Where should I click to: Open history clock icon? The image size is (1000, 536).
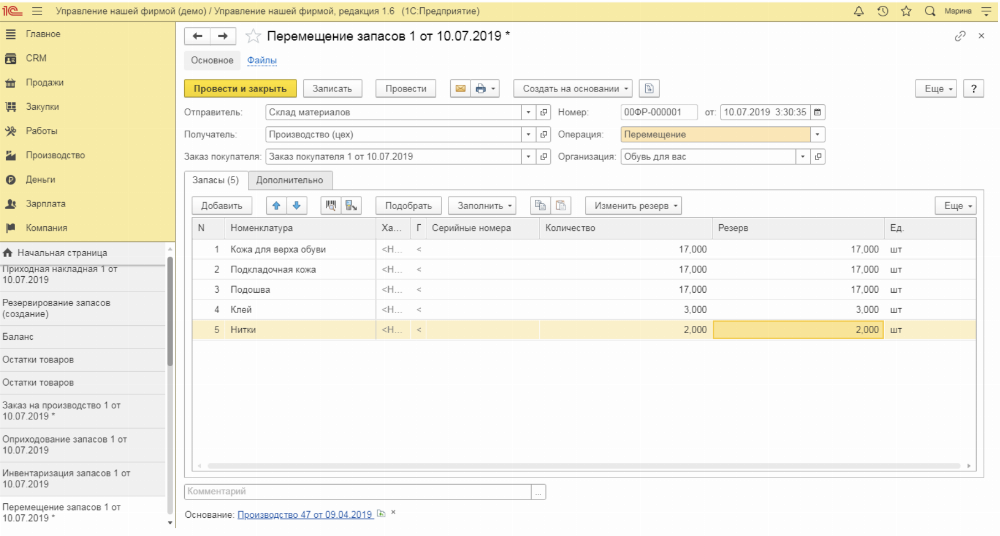pyautogui.click(x=882, y=11)
